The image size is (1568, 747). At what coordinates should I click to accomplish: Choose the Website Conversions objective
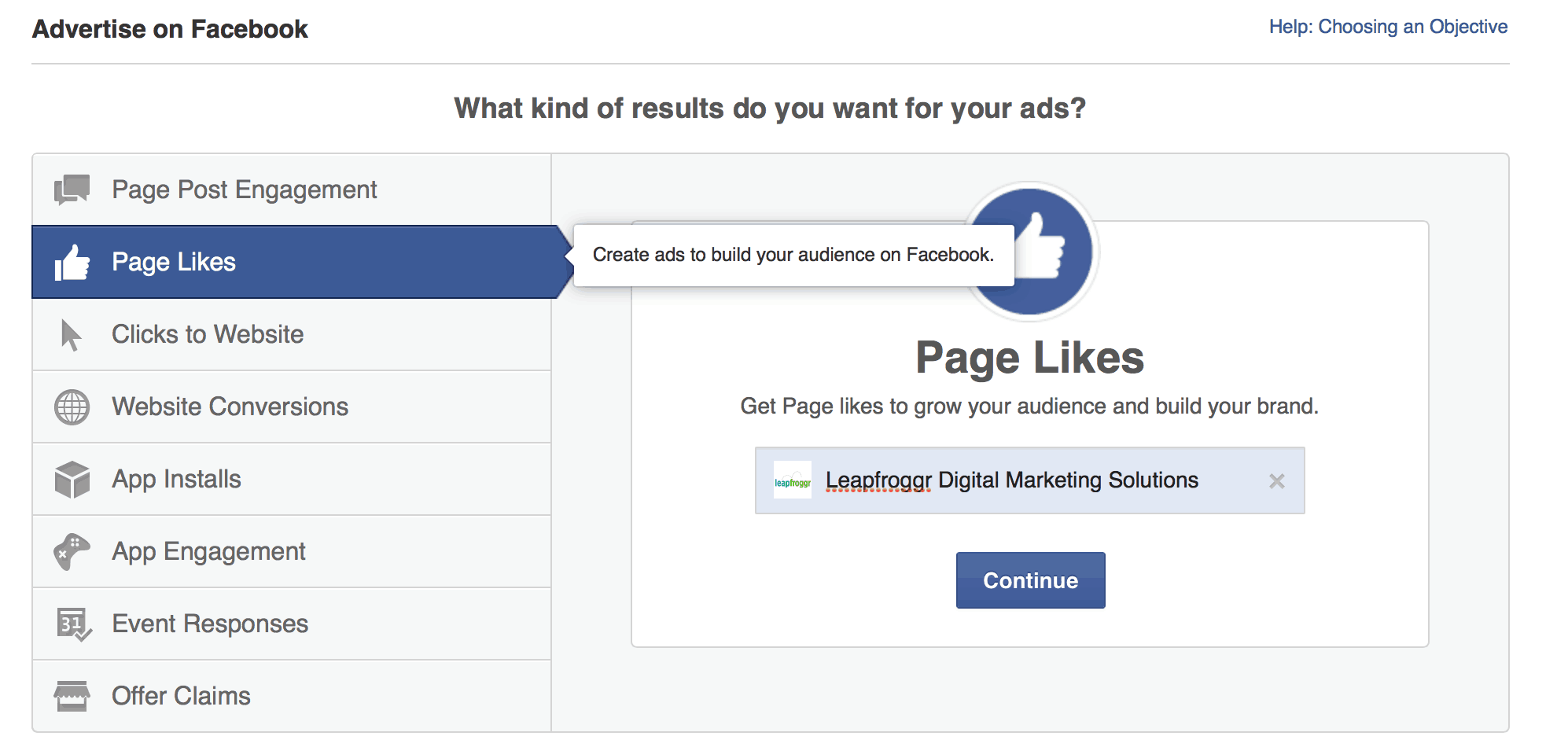(x=292, y=407)
